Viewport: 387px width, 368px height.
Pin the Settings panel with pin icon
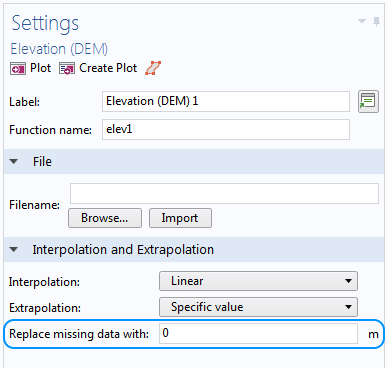376,22
